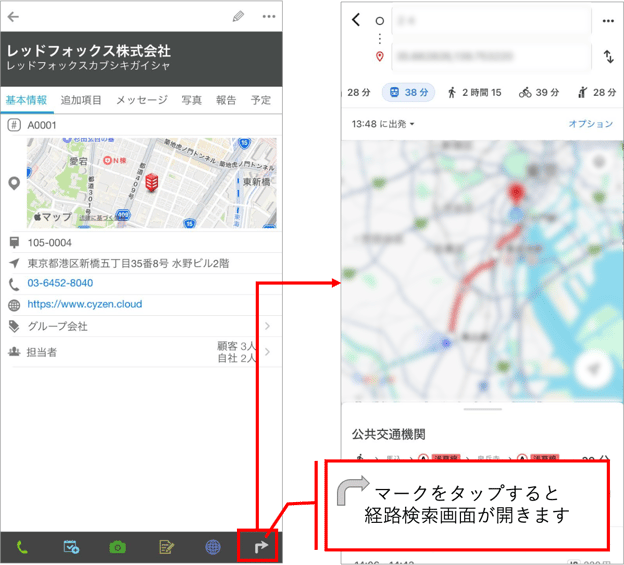
Task: Tap the pencil edit icon
Action: [x=238, y=17]
